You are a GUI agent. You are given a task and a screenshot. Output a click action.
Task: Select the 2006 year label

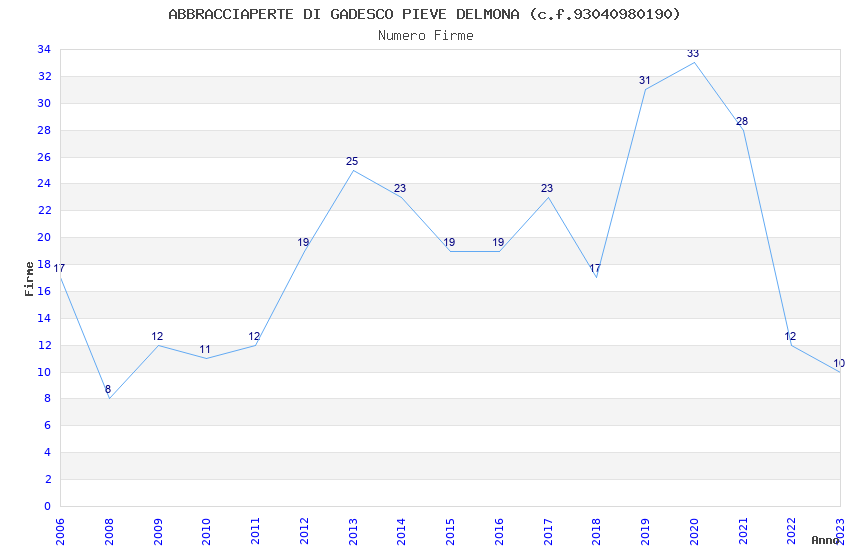click(60, 532)
